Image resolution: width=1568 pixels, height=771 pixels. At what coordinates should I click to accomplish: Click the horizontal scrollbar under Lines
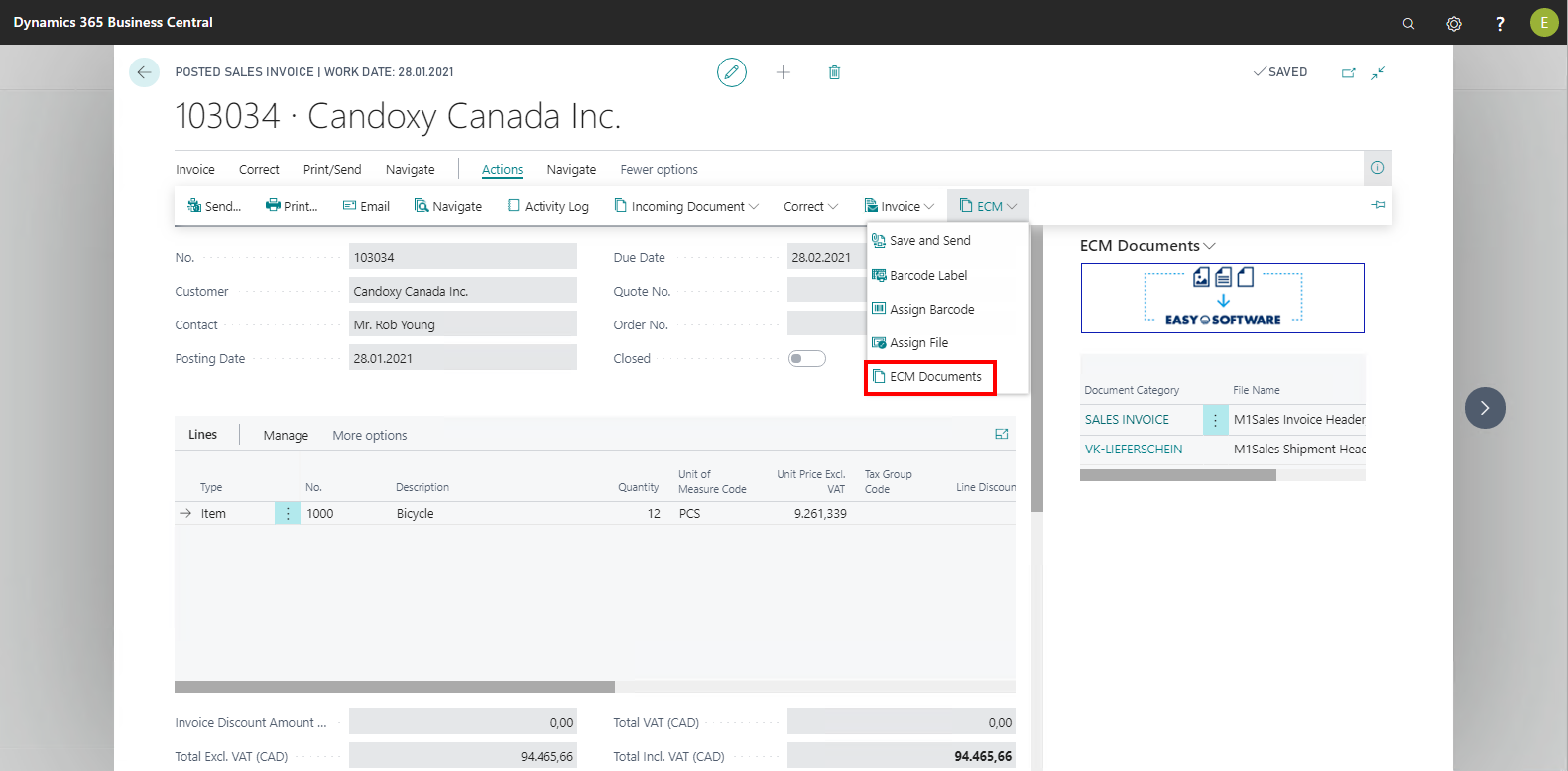coord(395,687)
